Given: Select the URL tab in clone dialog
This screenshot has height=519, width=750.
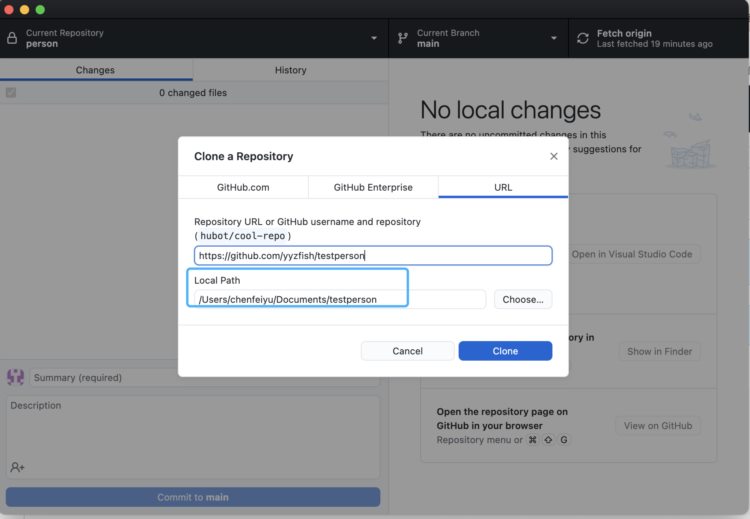Looking at the screenshot, I should pos(503,187).
